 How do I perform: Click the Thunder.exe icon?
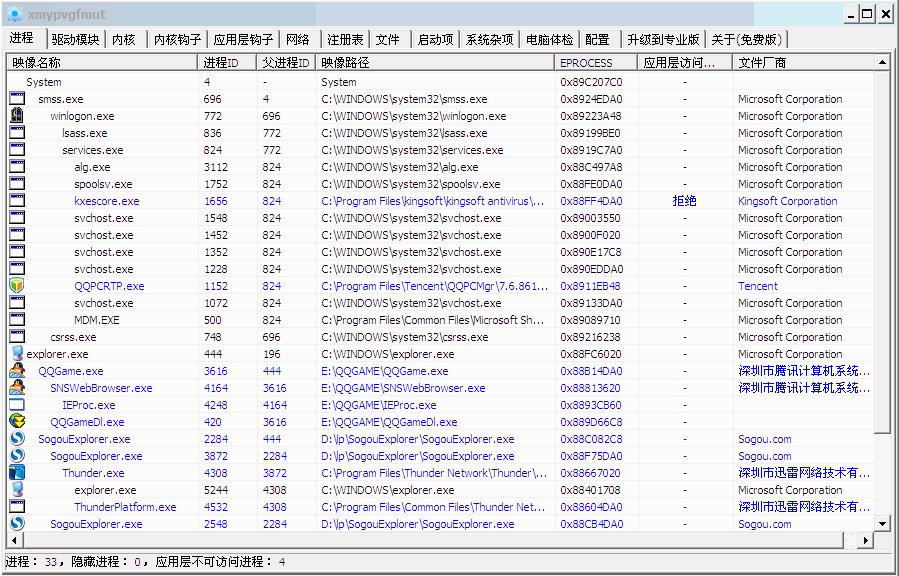pos(17,472)
